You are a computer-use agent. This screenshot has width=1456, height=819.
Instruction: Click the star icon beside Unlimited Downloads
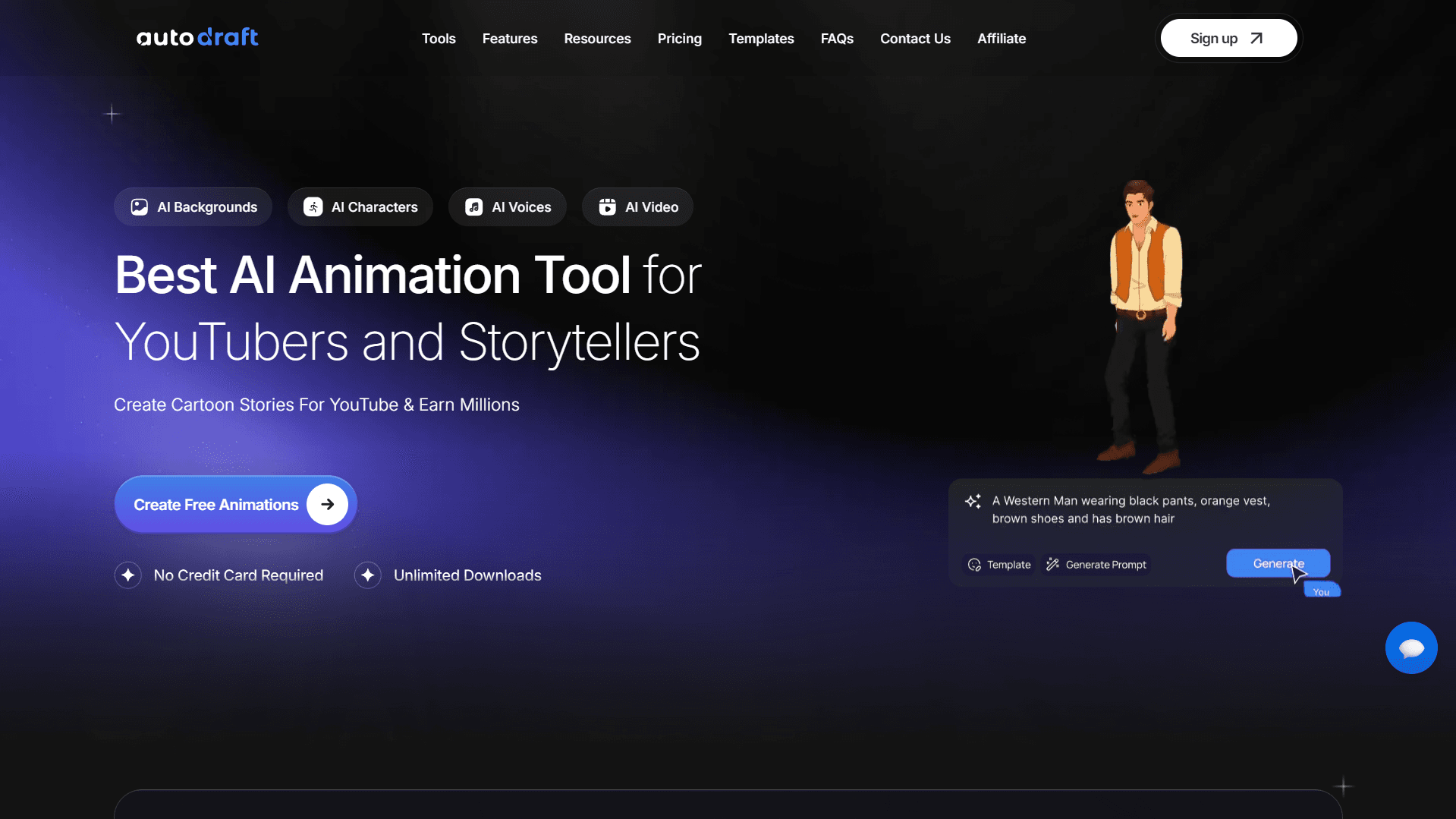368,575
